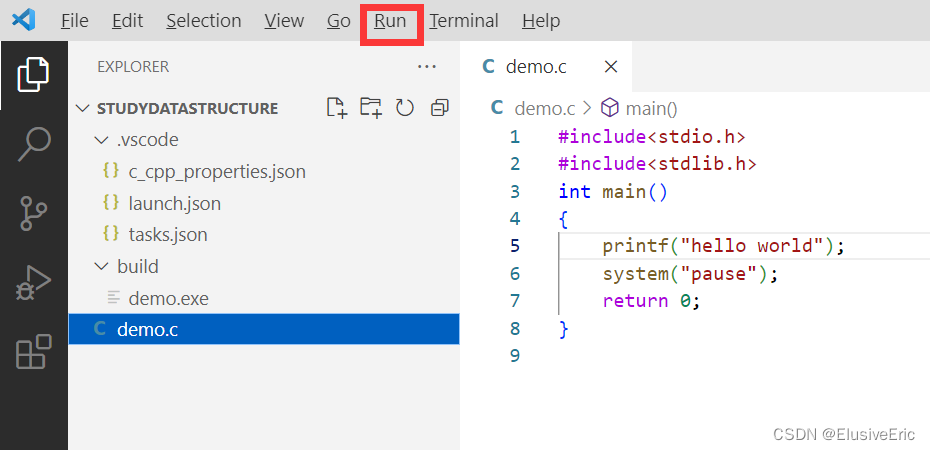Click line number 1 in the gutter
930x450 pixels.
pyautogui.click(x=514, y=137)
